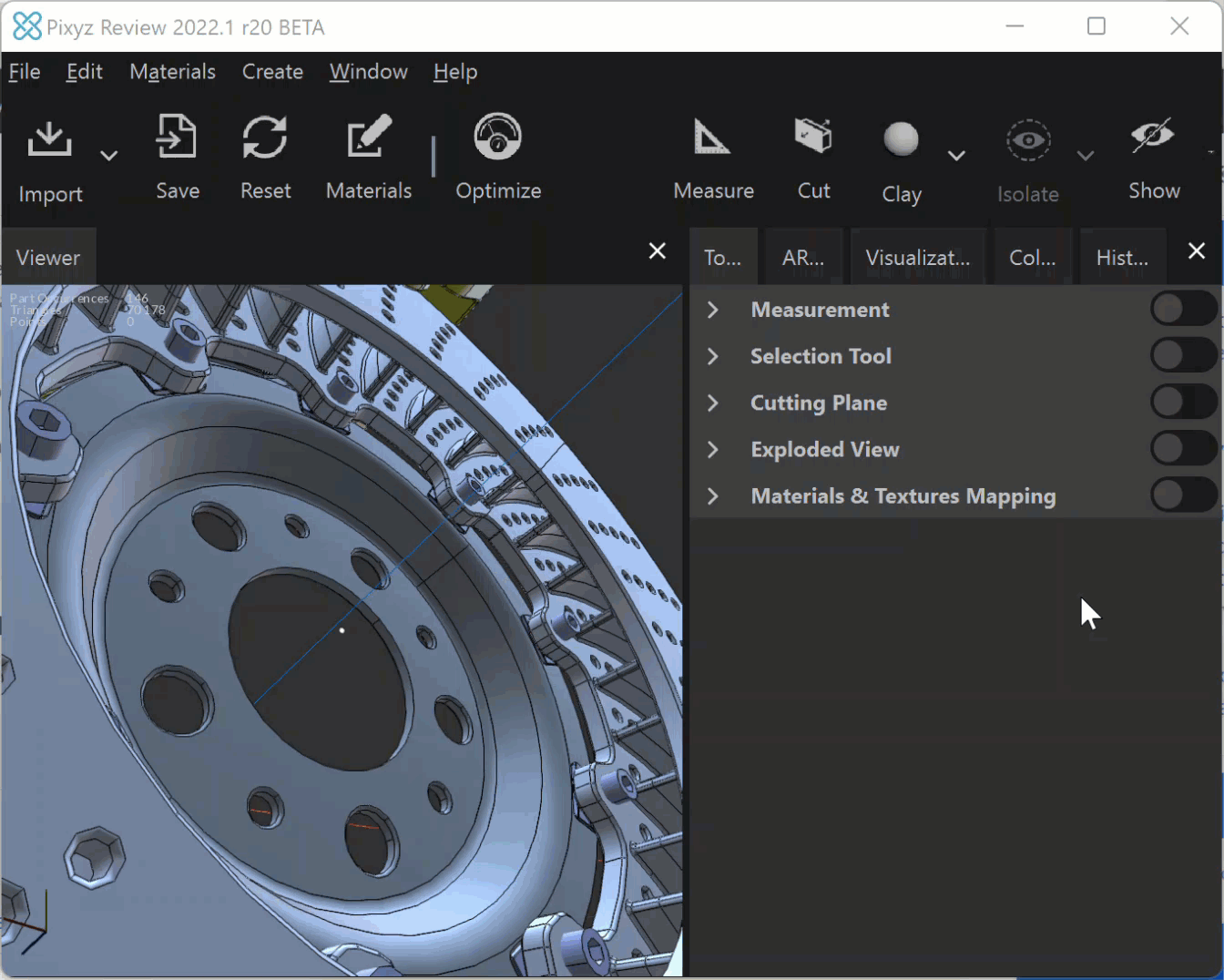Screen dimensions: 1224x980
Task: Click the Isolate eye icon
Action: pyautogui.click(x=1028, y=140)
